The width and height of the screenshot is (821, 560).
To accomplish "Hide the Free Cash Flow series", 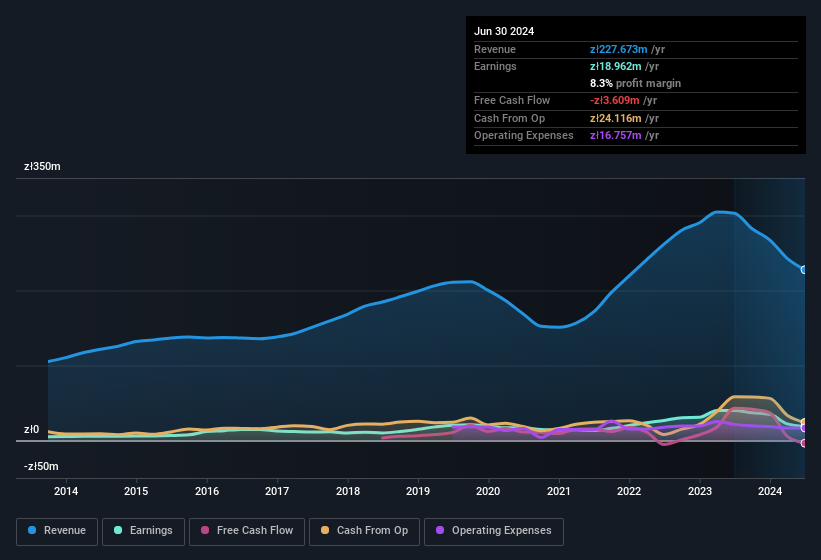I will tap(247, 531).
